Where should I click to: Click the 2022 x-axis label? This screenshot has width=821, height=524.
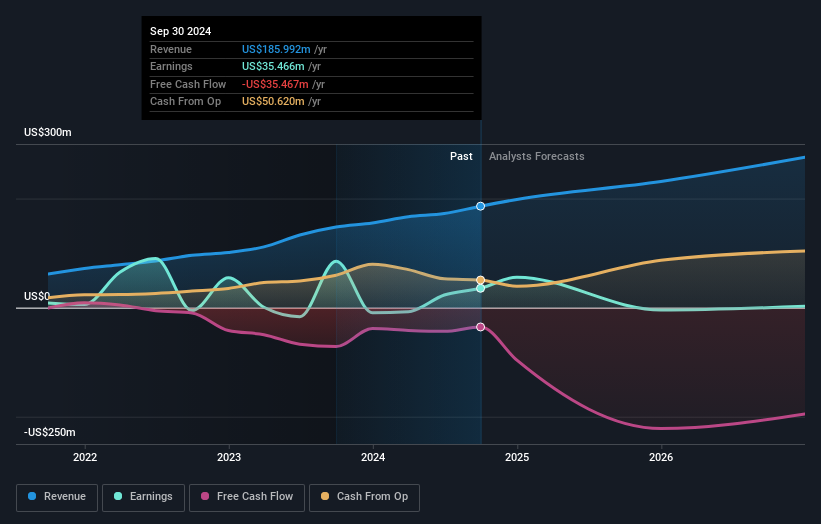pos(85,457)
